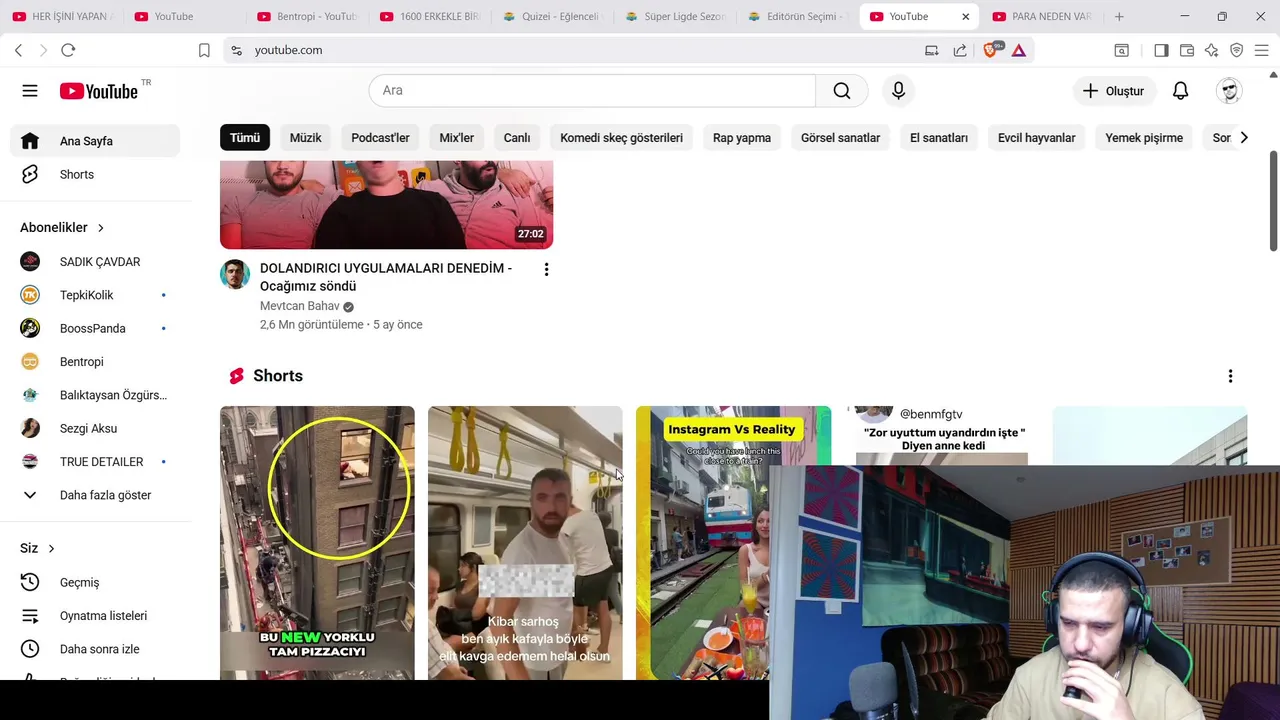Select the Görsel sanatlar chip
The image size is (1280, 720).
coord(840,138)
